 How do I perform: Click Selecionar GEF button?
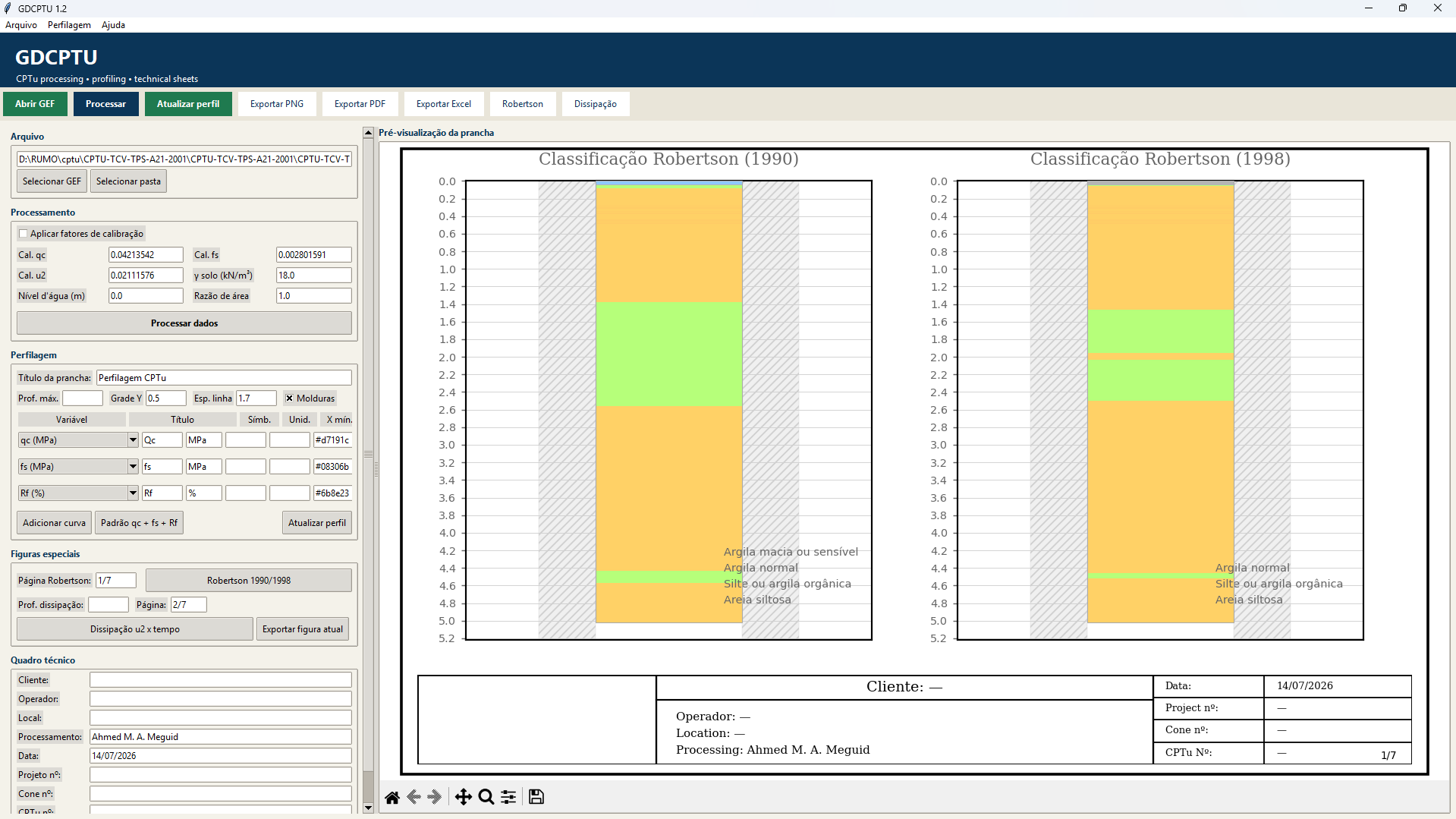pos(52,181)
